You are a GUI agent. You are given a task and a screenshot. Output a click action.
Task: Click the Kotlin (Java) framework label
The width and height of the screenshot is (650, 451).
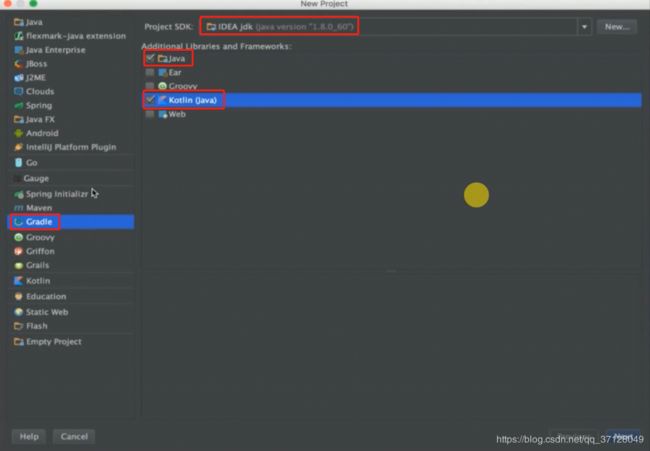192,100
